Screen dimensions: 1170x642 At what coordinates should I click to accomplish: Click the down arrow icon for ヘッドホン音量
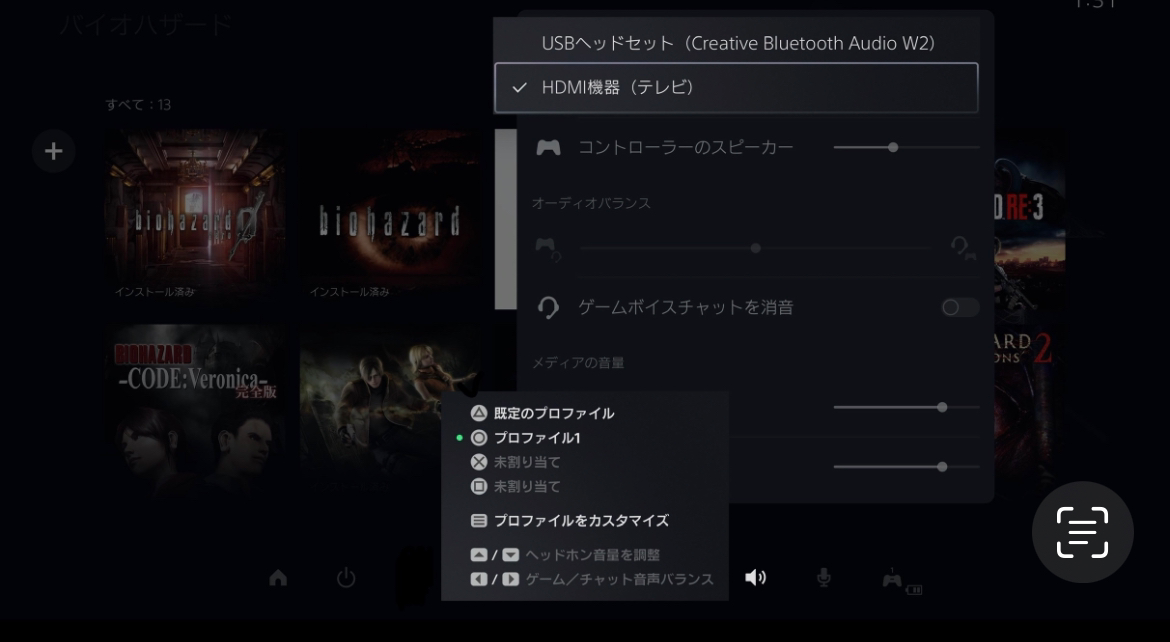[510, 555]
